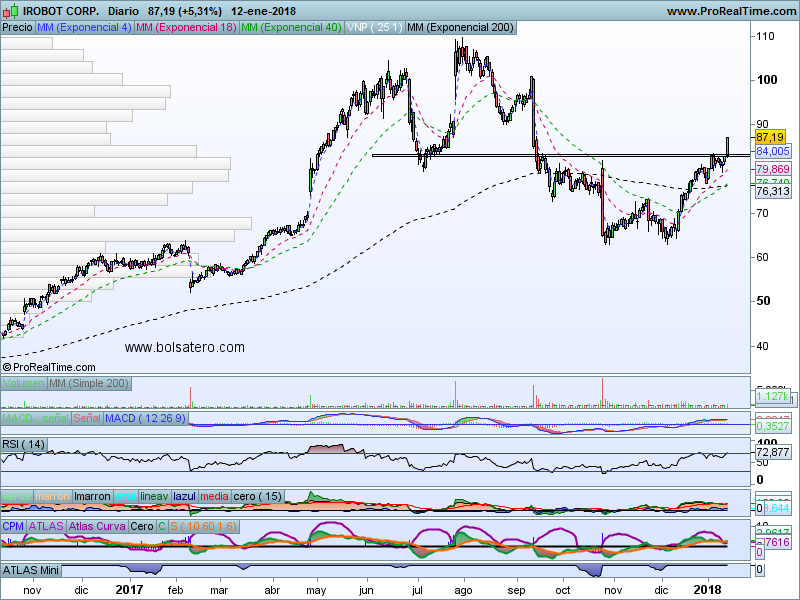Click the candlestick chart icon beside IROBOT CORP.
The height and width of the screenshot is (600, 800).
pyautogui.click(x=11, y=10)
